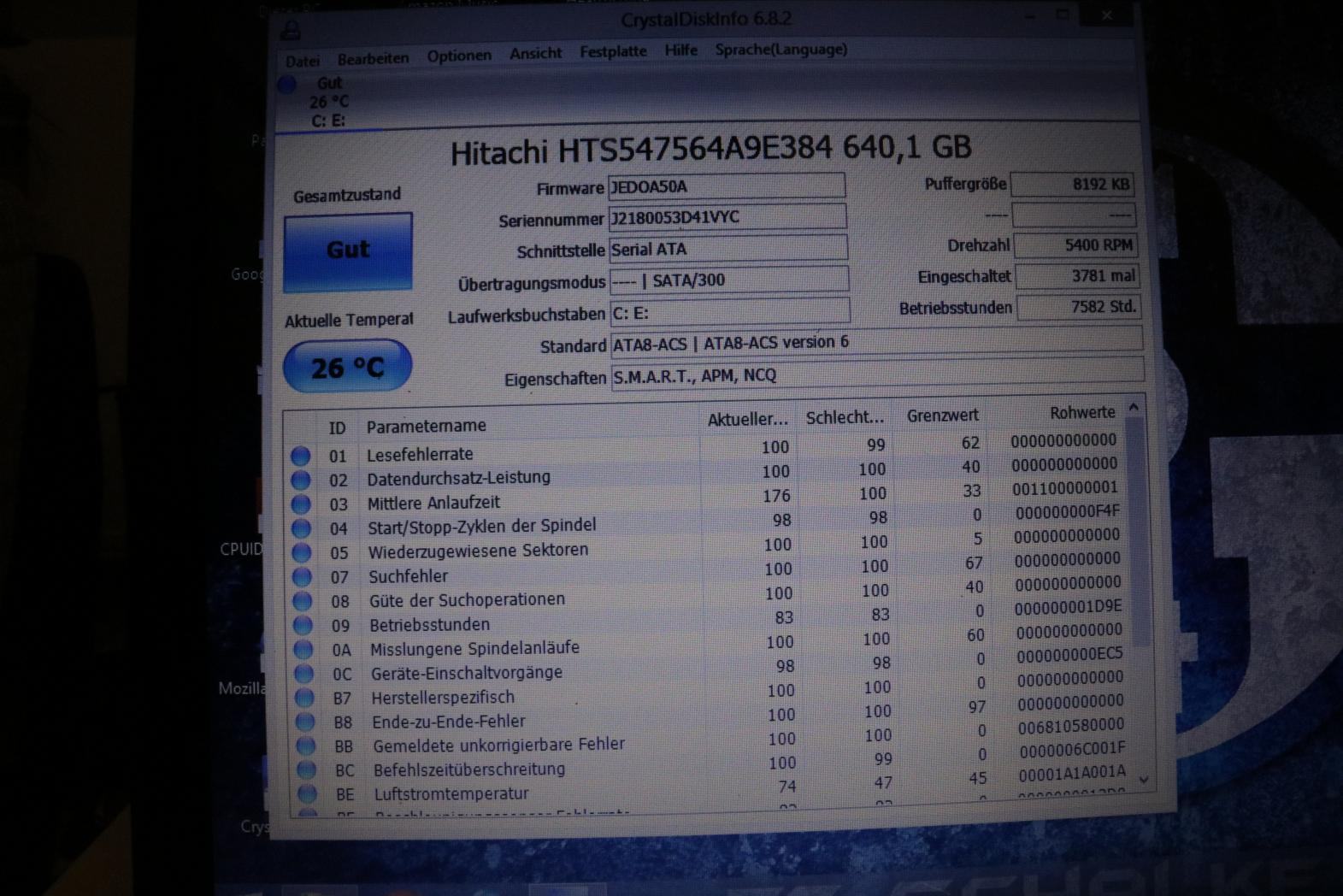The height and width of the screenshot is (896, 1343).
Task: Click the Schlecht... column header
Action: tap(845, 417)
